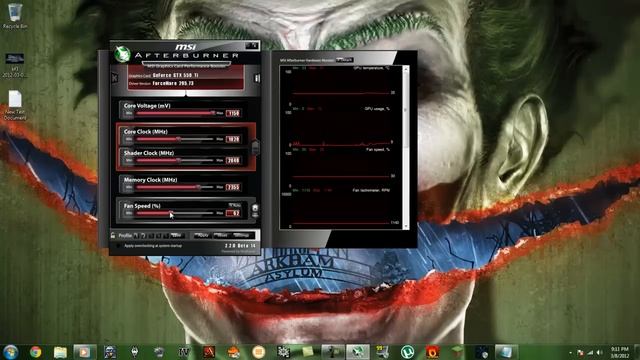Click the GPU temperature graph

click(341, 87)
